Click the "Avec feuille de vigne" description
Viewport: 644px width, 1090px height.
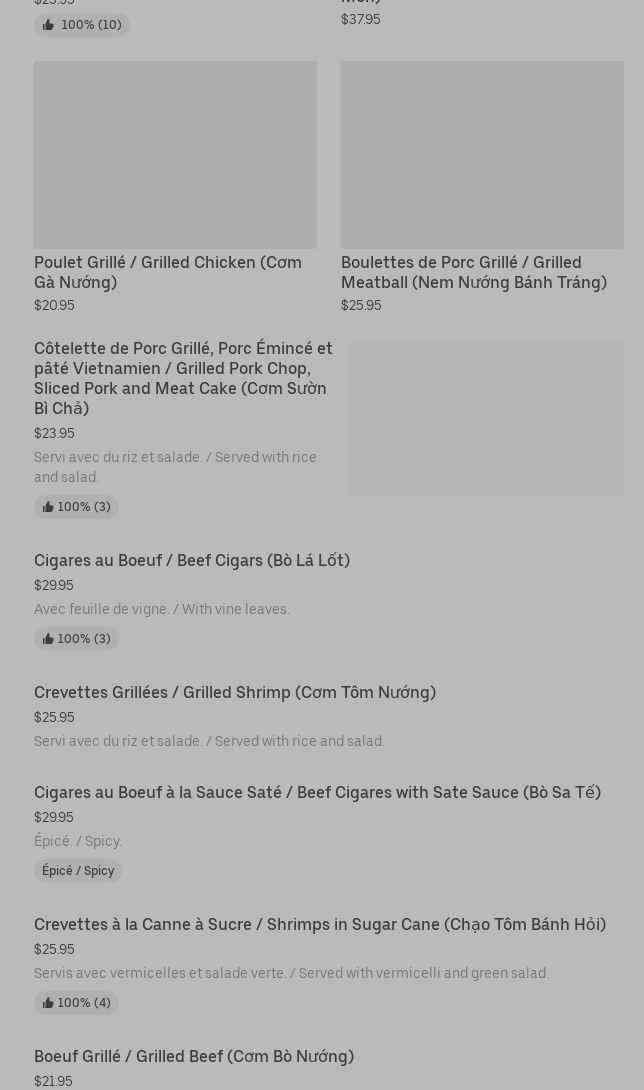pos(162,609)
